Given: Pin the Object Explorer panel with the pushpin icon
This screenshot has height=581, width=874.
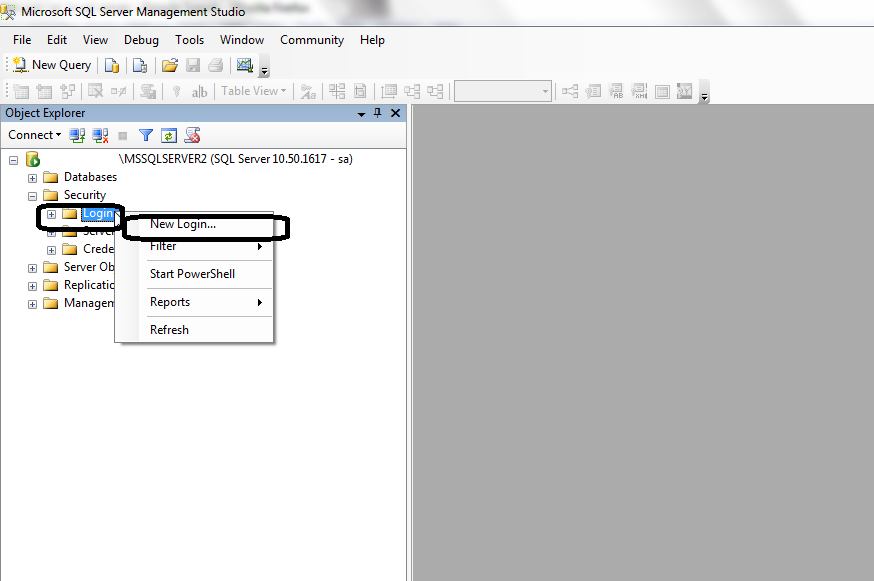Looking at the screenshot, I should [x=377, y=113].
